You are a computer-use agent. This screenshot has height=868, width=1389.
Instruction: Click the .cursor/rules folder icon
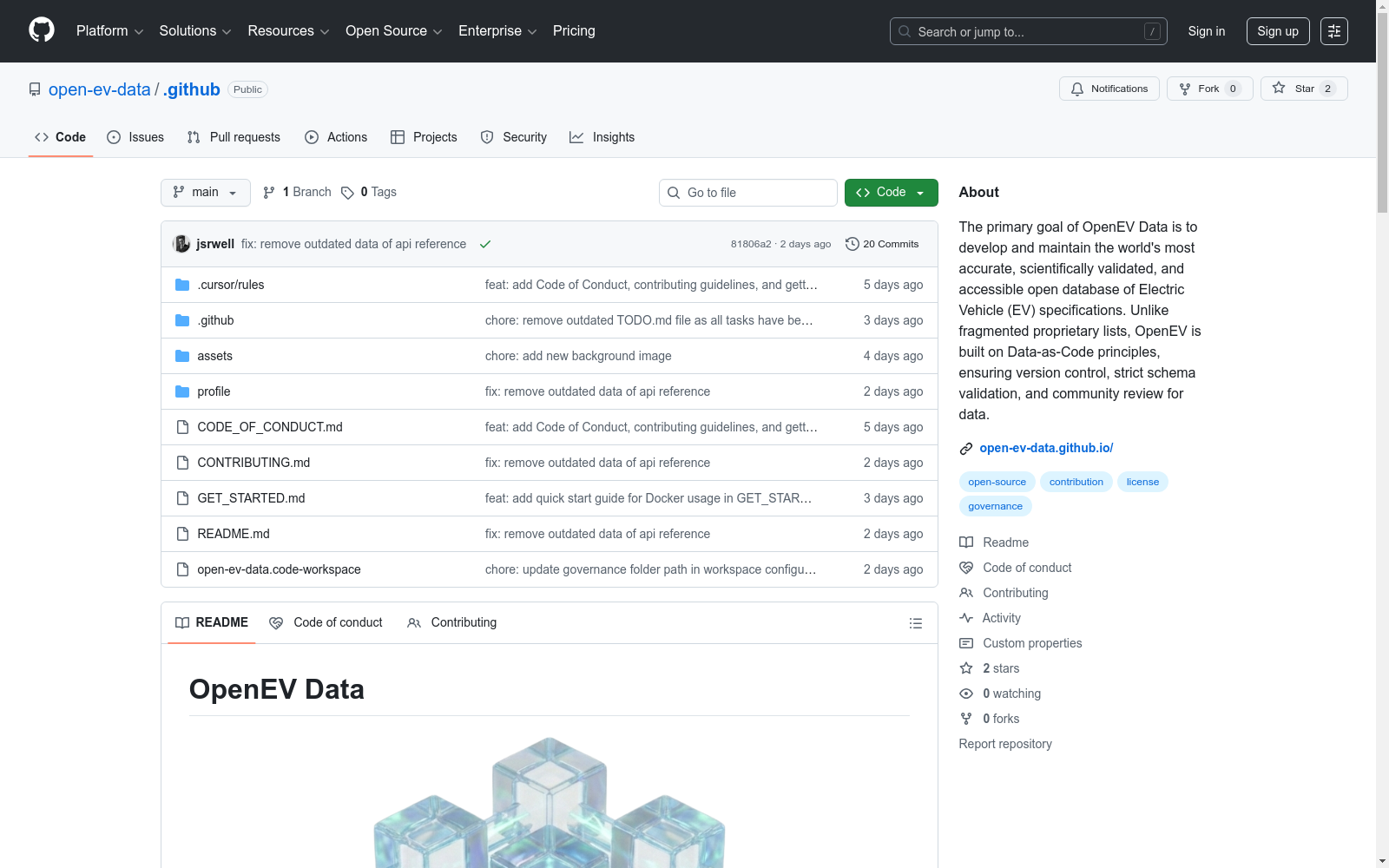click(x=182, y=285)
